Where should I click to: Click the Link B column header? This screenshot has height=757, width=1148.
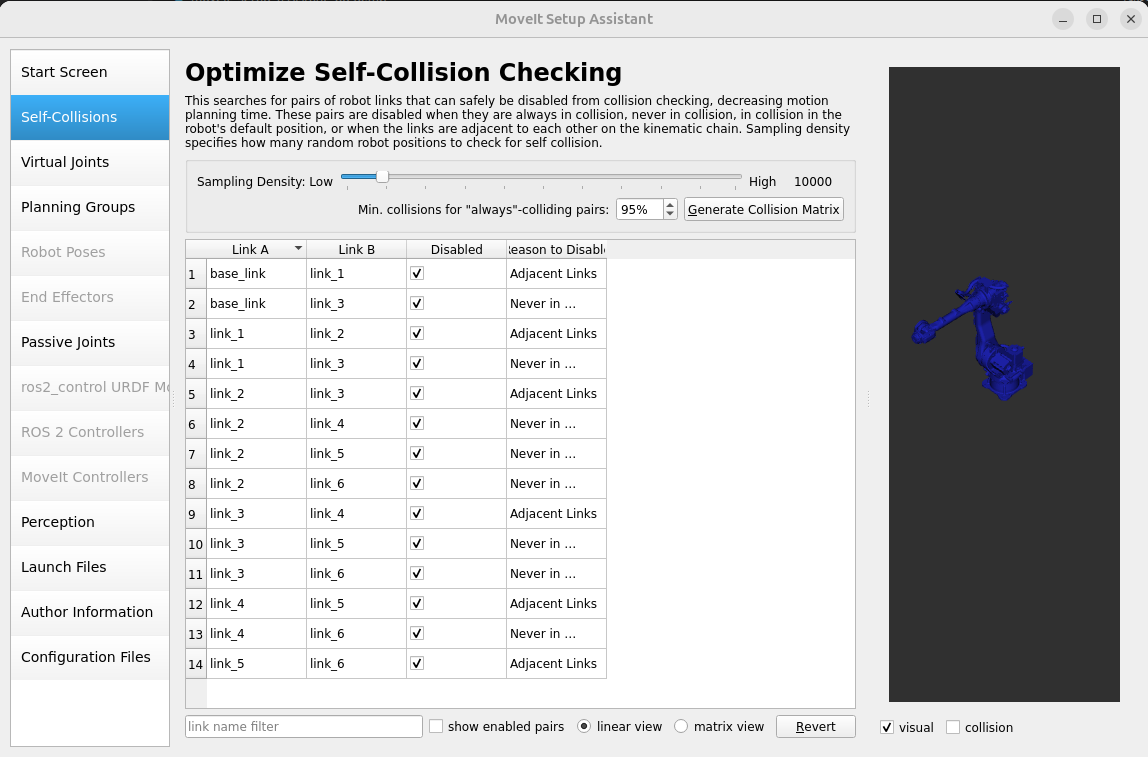357,250
